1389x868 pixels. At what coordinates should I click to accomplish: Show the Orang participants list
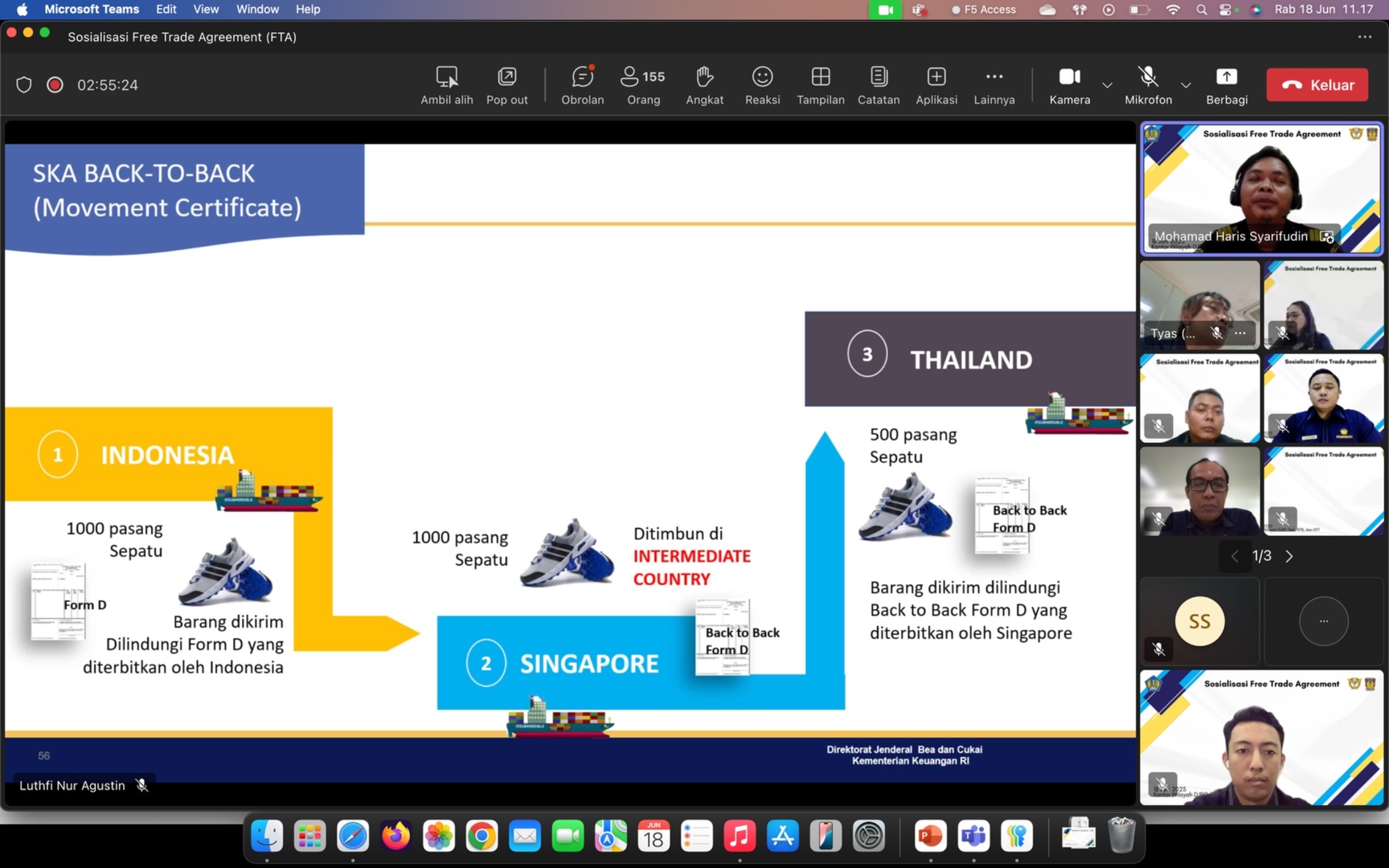point(643,77)
